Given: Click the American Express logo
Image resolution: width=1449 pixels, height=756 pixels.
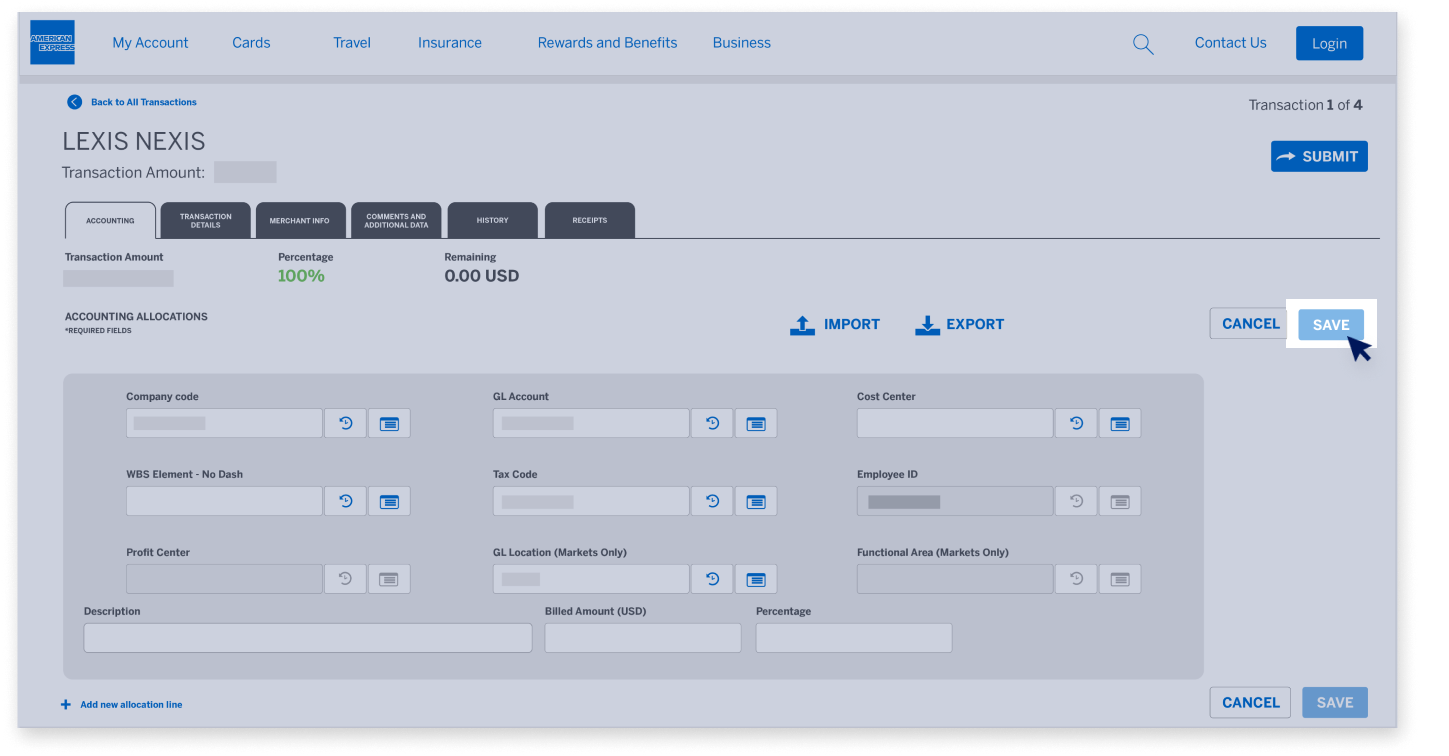Looking at the screenshot, I should [52, 42].
